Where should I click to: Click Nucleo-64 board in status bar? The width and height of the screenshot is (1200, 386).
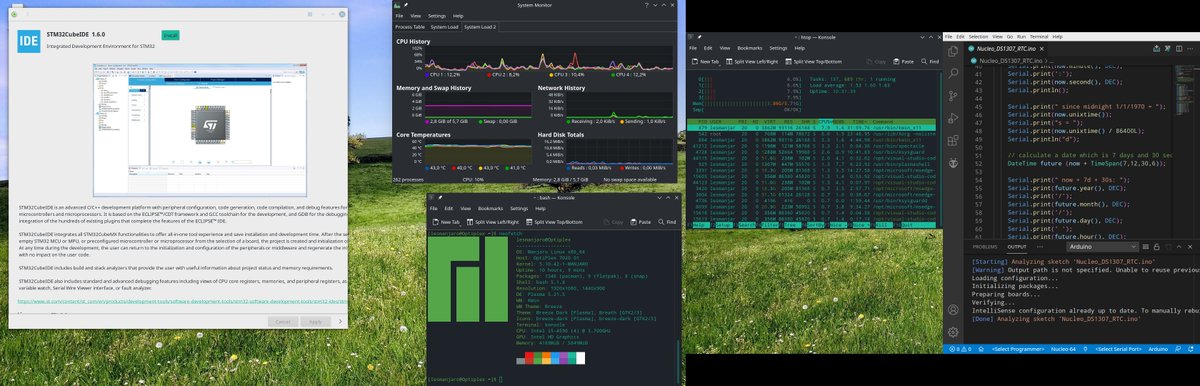pyautogui.click(x=1063, y=349)
